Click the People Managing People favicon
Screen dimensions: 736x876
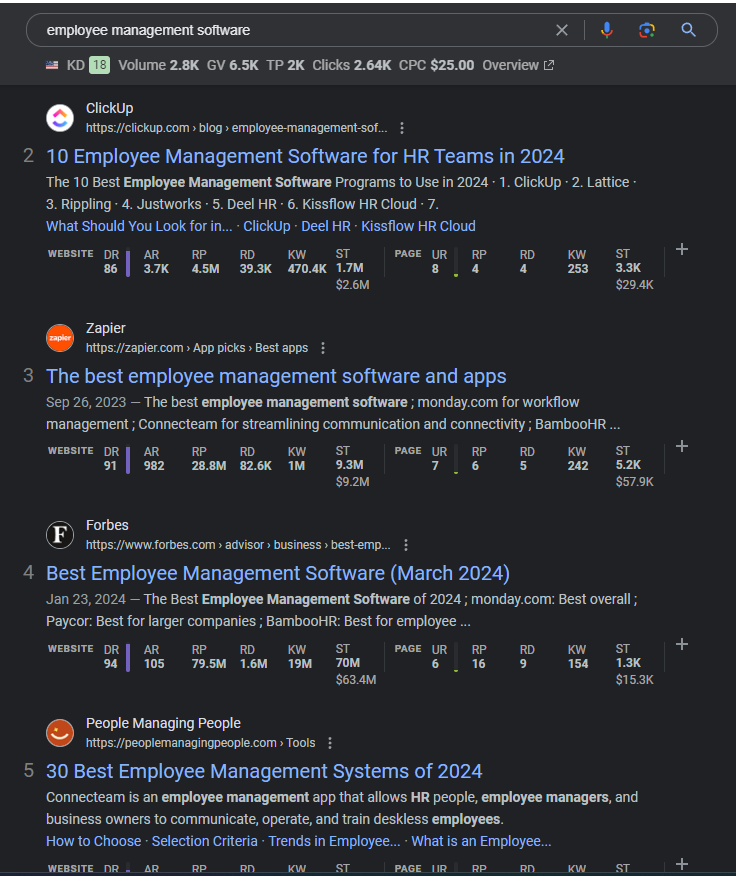pyautogui.click(x=60, y=733)
